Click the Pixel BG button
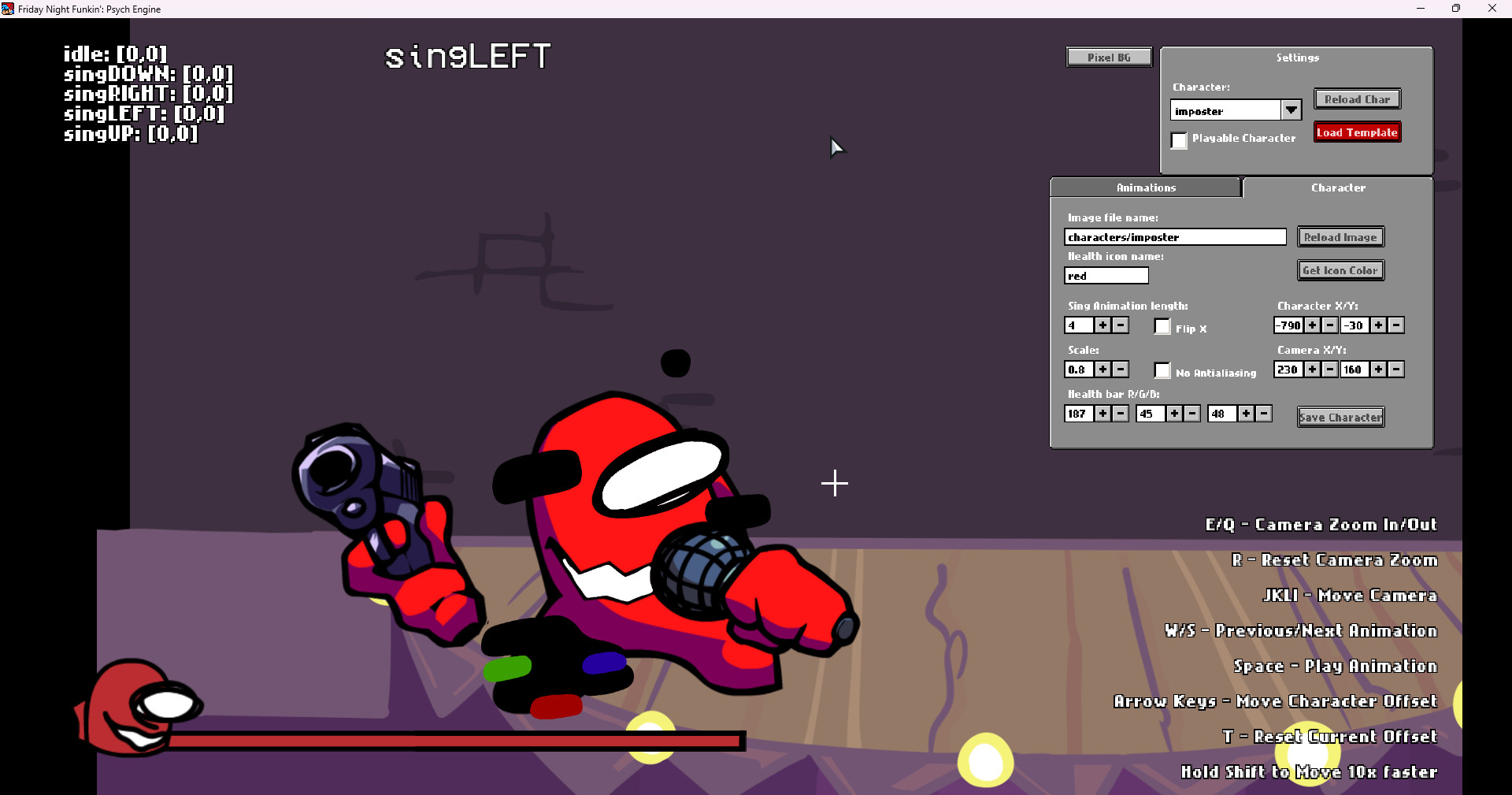Screen dimensions: 1512x795 point(1108,56)
